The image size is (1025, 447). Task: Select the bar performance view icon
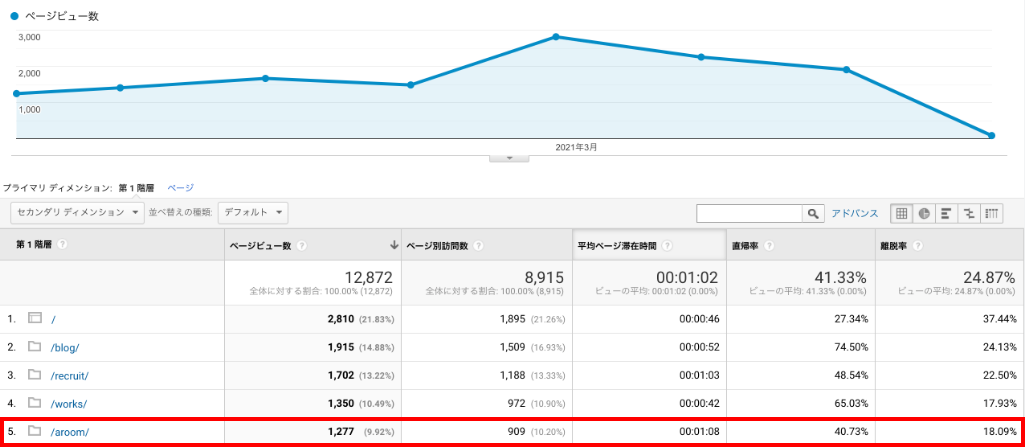pos(946,213)
